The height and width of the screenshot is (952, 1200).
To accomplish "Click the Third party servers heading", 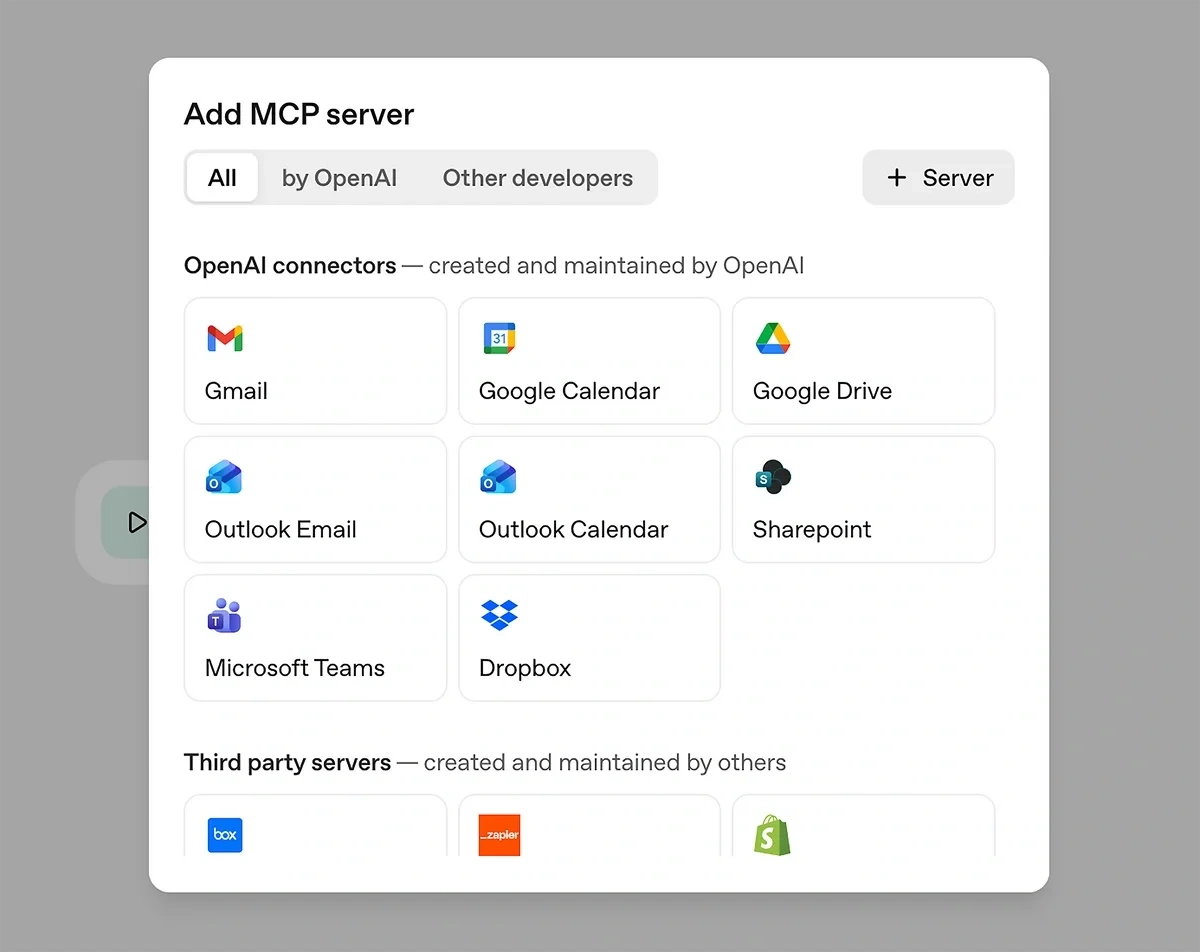I will 287,762.
